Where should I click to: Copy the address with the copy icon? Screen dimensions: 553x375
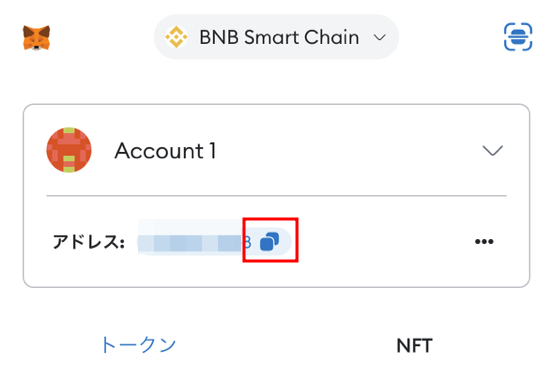(269, 242)
